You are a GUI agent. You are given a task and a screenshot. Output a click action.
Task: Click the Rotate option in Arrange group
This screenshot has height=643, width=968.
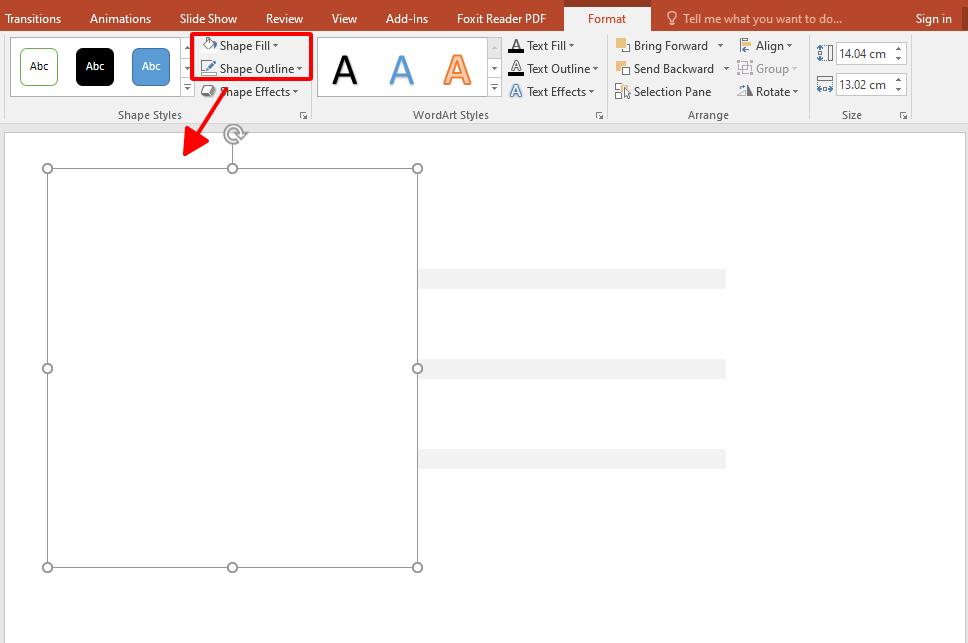768,91
